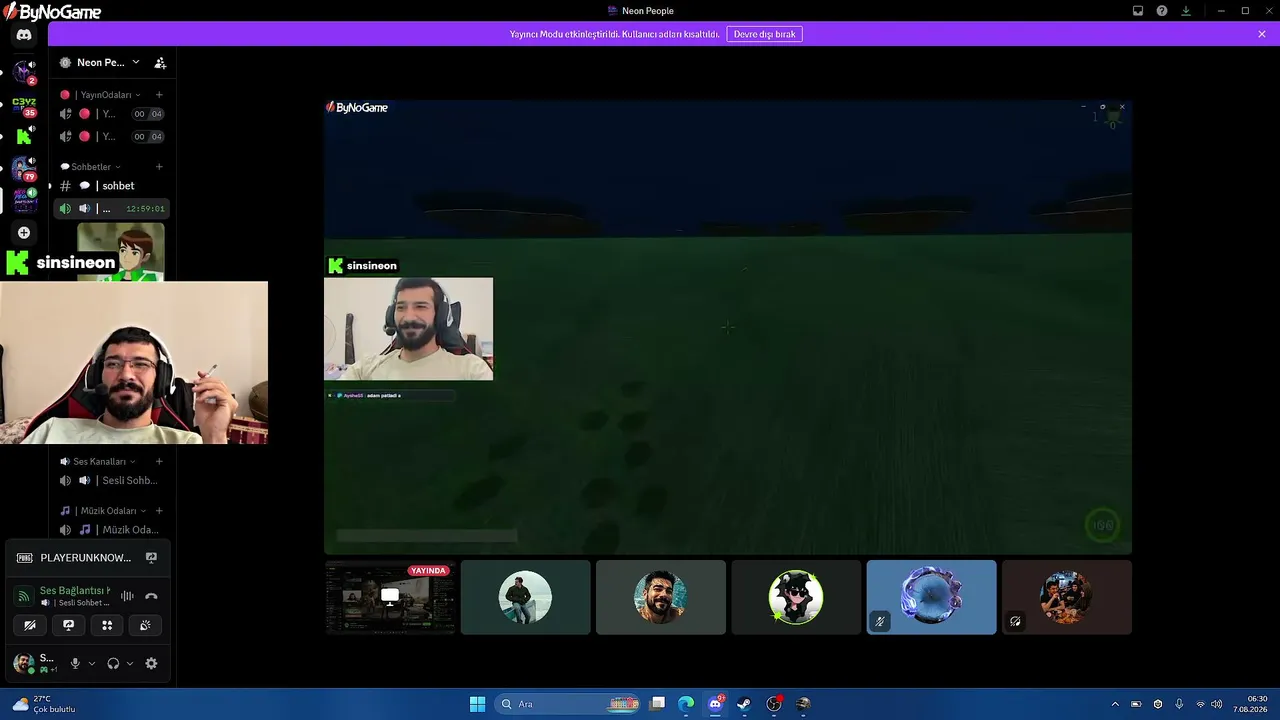Select participant tile with black cartoon avatar
The width and height of the screenshot is (1280, 720).
(x=796, y=597)
